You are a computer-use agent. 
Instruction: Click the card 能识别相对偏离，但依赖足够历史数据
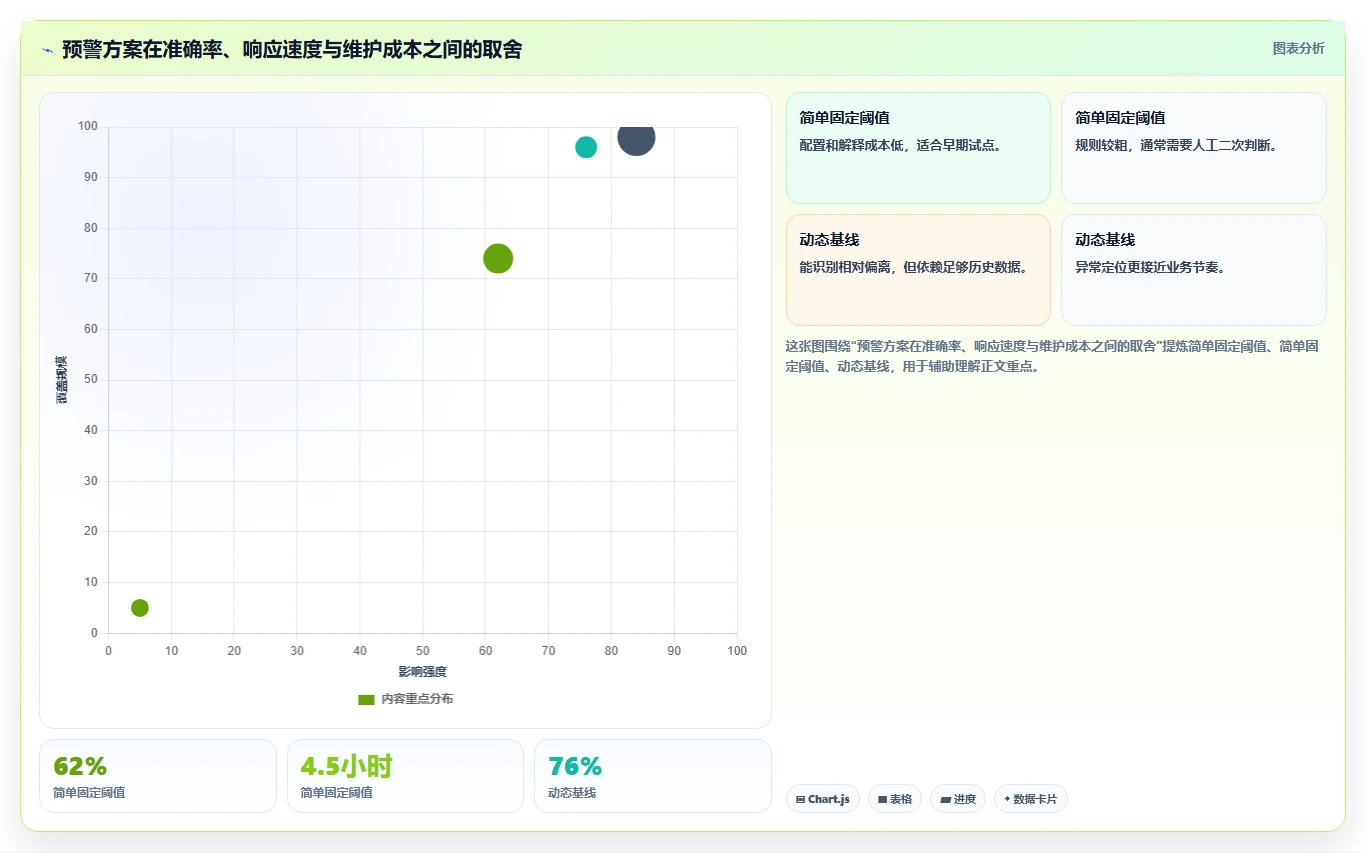point(918,270)
